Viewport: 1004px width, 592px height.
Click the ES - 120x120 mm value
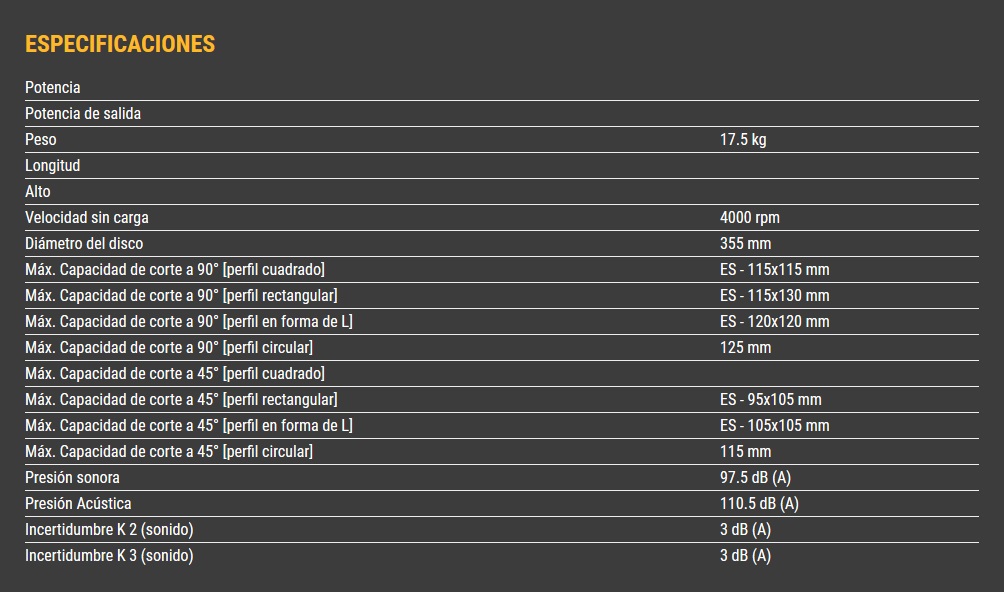tap(774, 322)
